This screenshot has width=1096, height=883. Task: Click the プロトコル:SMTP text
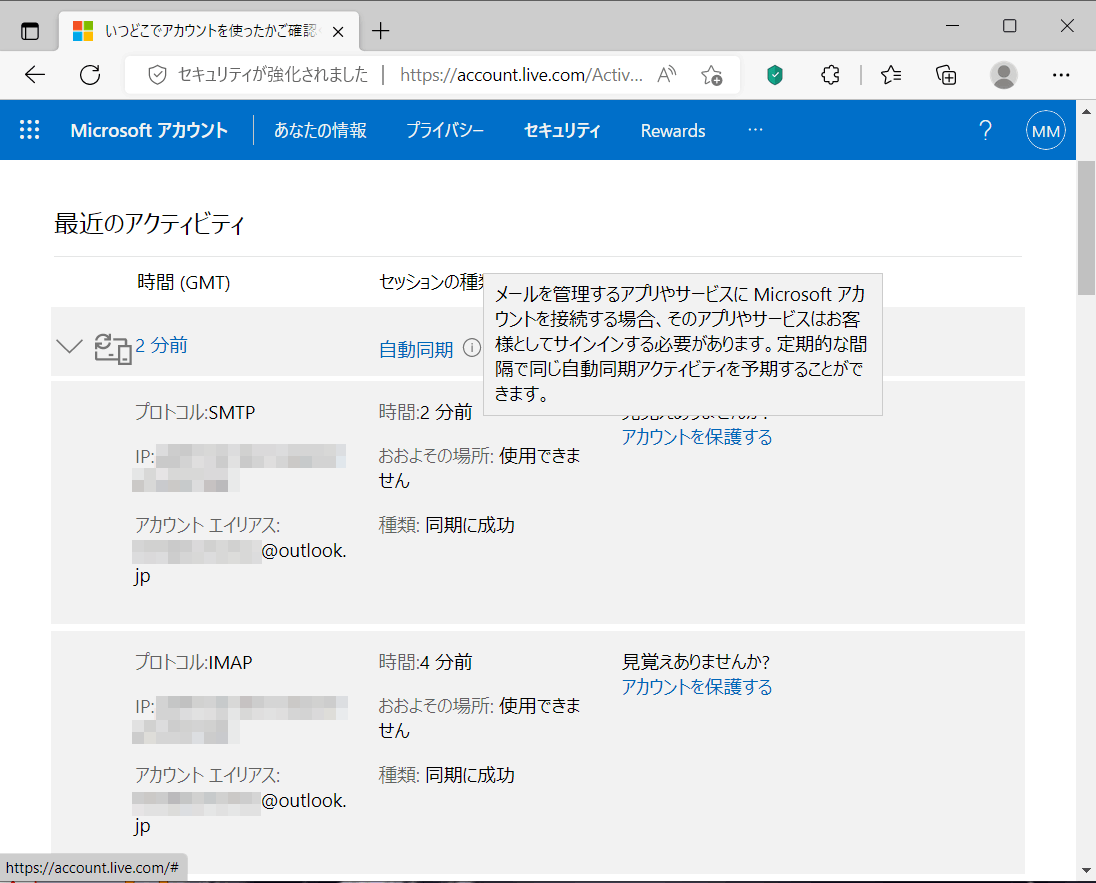click(x=195, y=412)
